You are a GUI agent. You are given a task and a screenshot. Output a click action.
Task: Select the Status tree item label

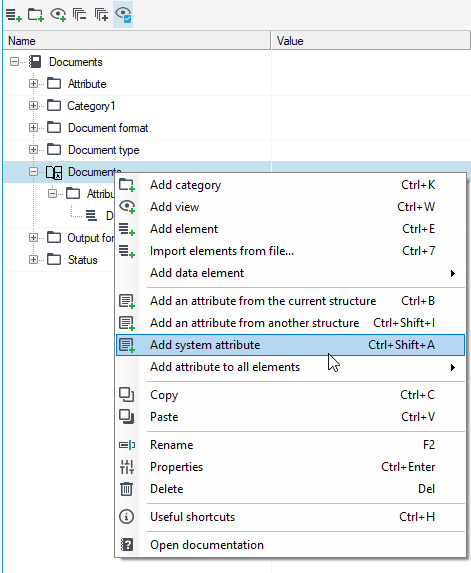83,260
